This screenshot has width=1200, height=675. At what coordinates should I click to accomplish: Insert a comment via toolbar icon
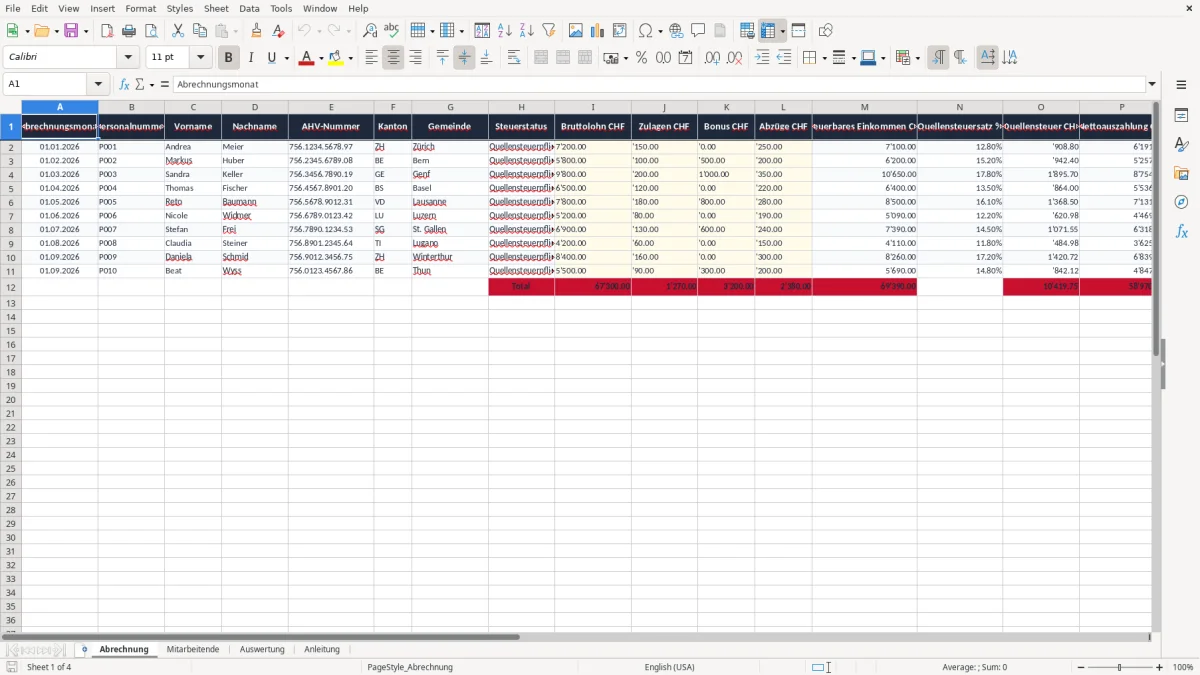(698, 31)
